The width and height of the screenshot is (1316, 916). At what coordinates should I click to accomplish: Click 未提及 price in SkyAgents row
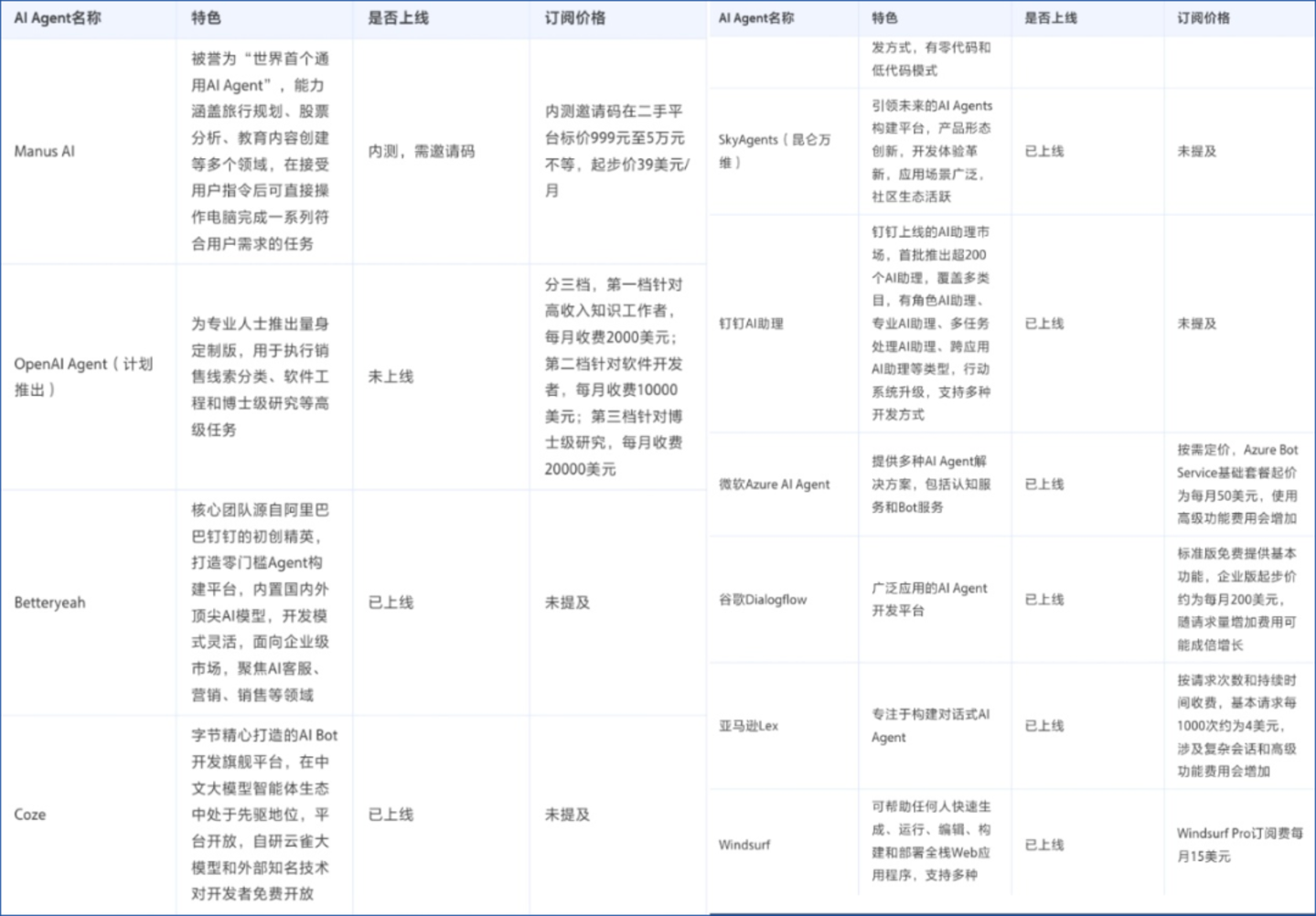pos(1197,151)
